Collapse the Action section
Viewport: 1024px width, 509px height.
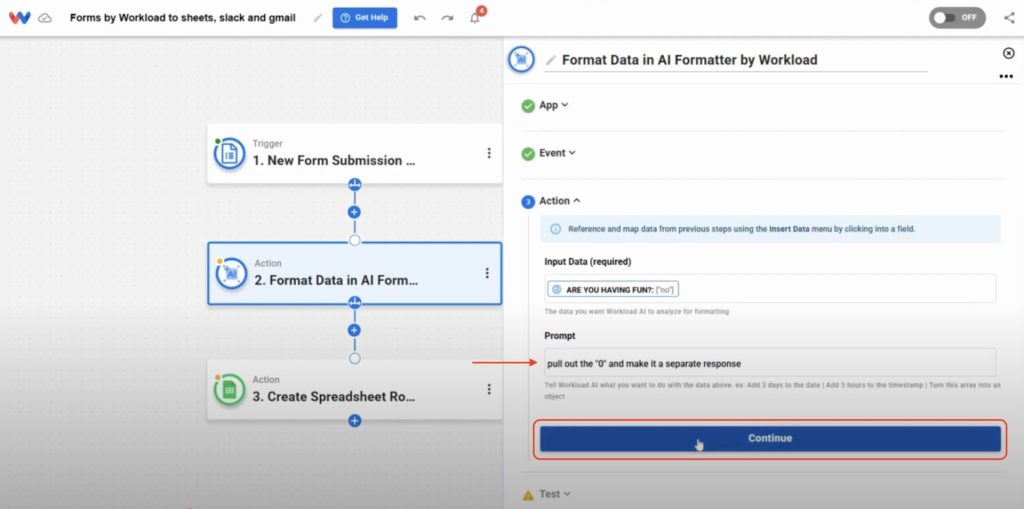[560, 201]
